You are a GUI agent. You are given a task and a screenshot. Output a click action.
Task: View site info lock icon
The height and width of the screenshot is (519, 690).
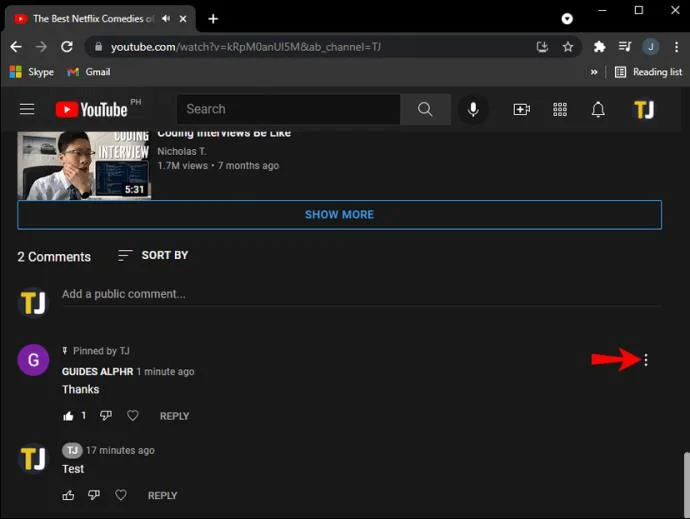(99, 47)
